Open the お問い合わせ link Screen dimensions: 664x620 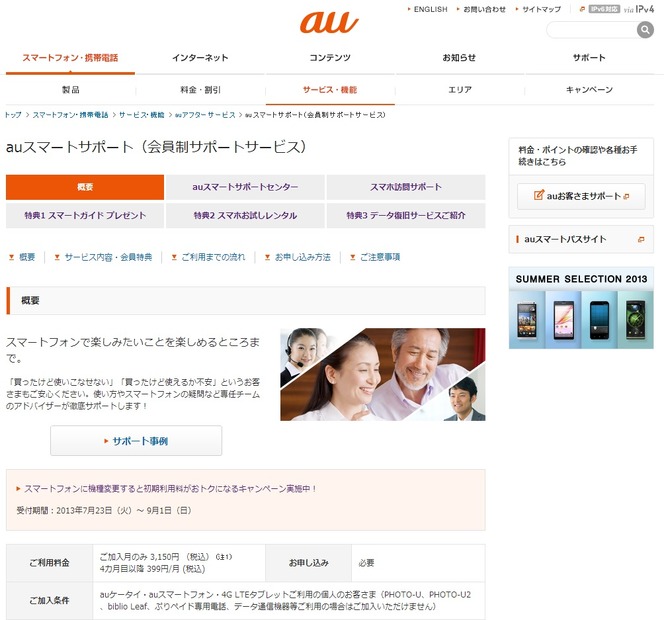pos(484,9)
